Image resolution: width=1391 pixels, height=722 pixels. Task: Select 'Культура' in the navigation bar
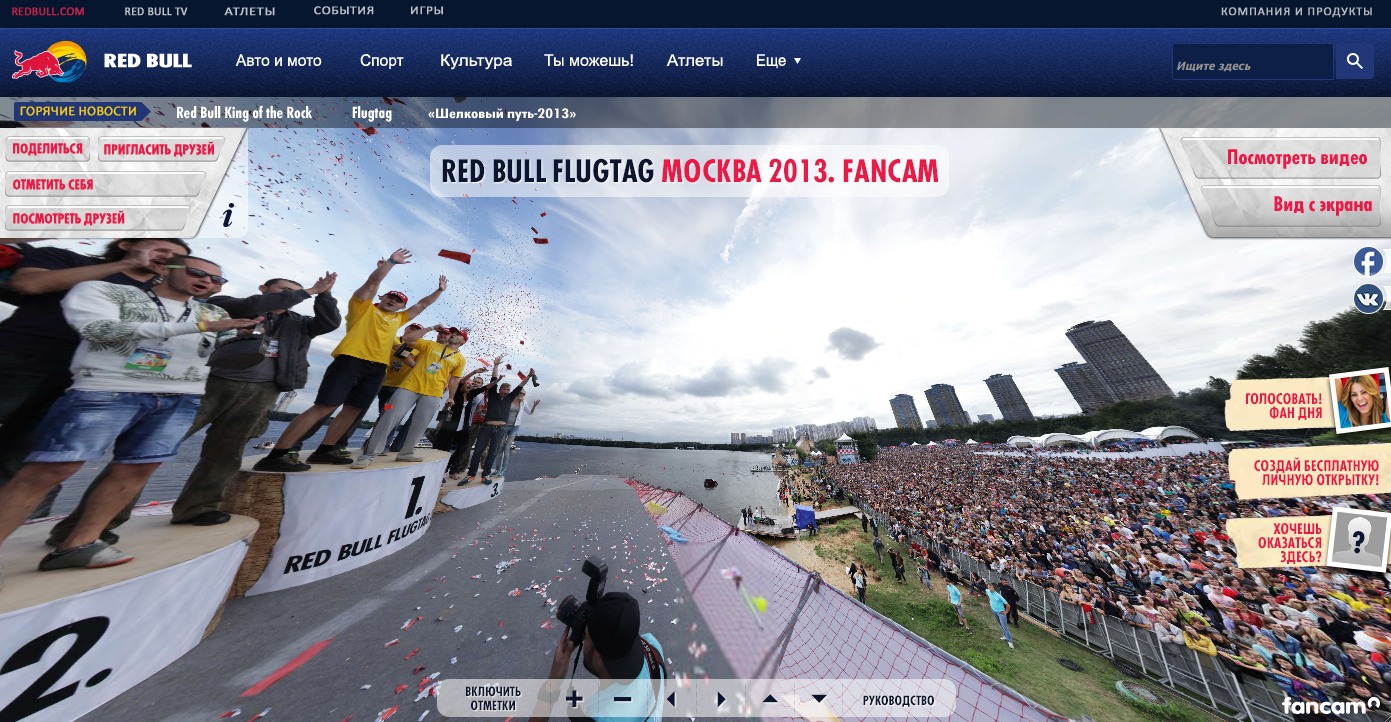pos(476,61)
